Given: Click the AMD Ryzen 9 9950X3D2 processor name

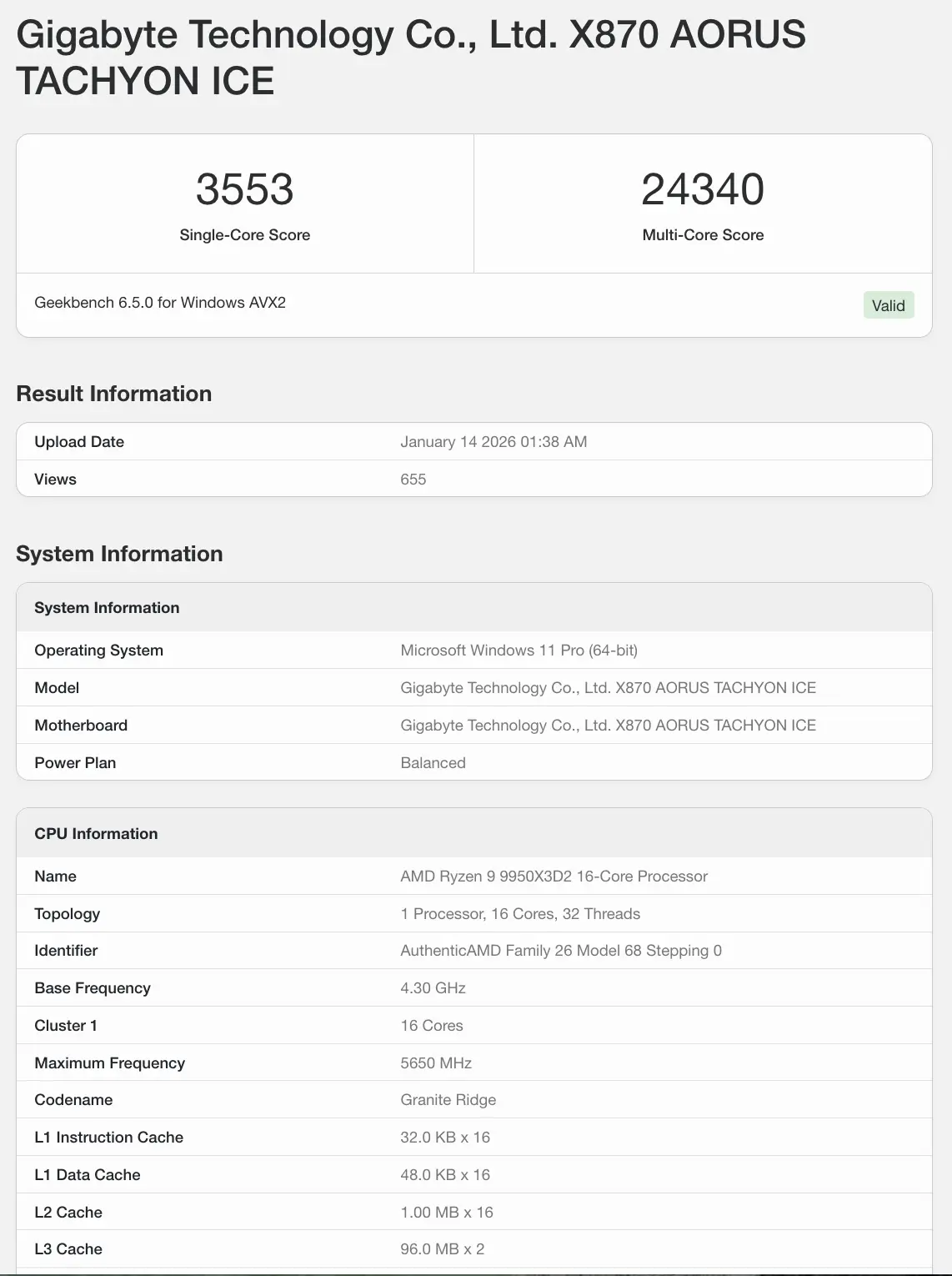Looking at the screenshot, I should tap(554, 877).
